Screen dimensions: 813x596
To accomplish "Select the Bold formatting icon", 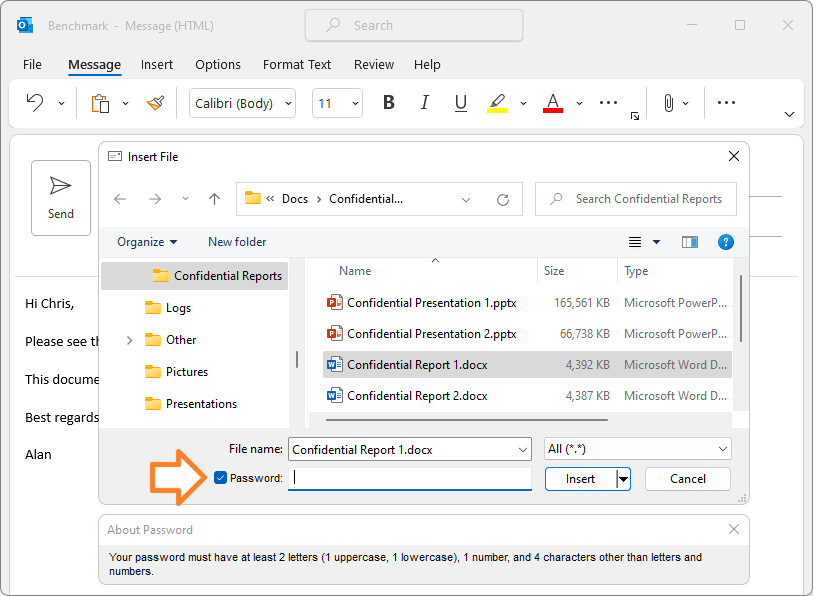I will tap(388, 103).
